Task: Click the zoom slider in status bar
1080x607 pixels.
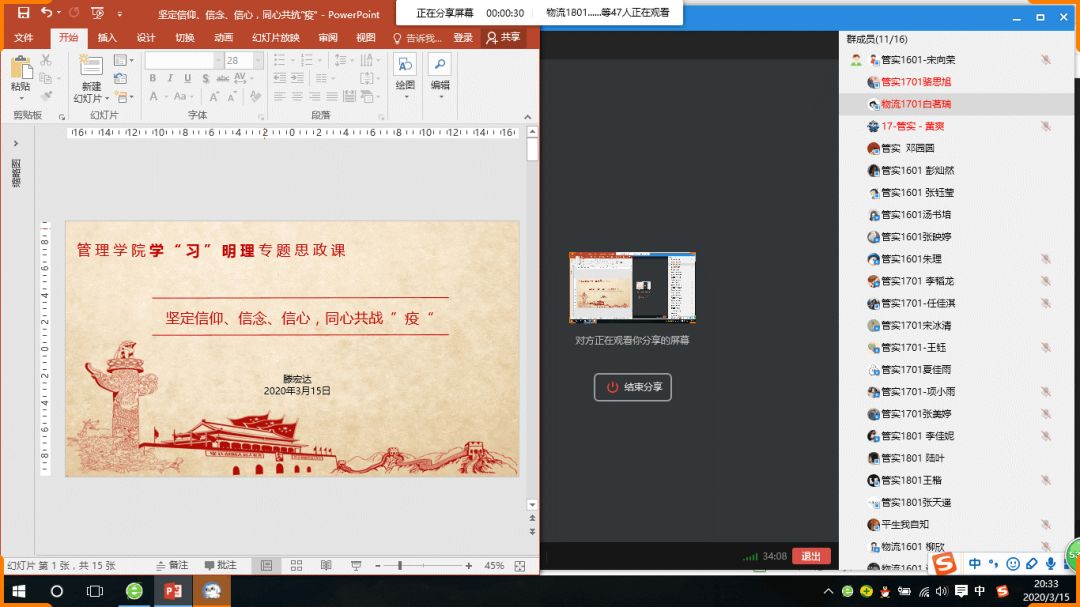Action: pos(400,566)
